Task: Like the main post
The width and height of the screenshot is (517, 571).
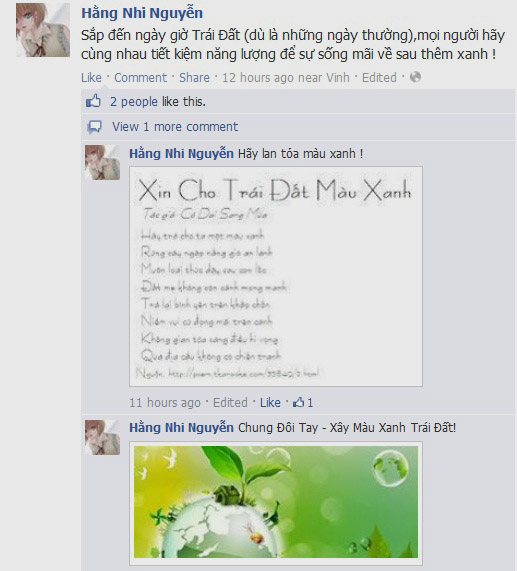Action: tap(91, 78)
